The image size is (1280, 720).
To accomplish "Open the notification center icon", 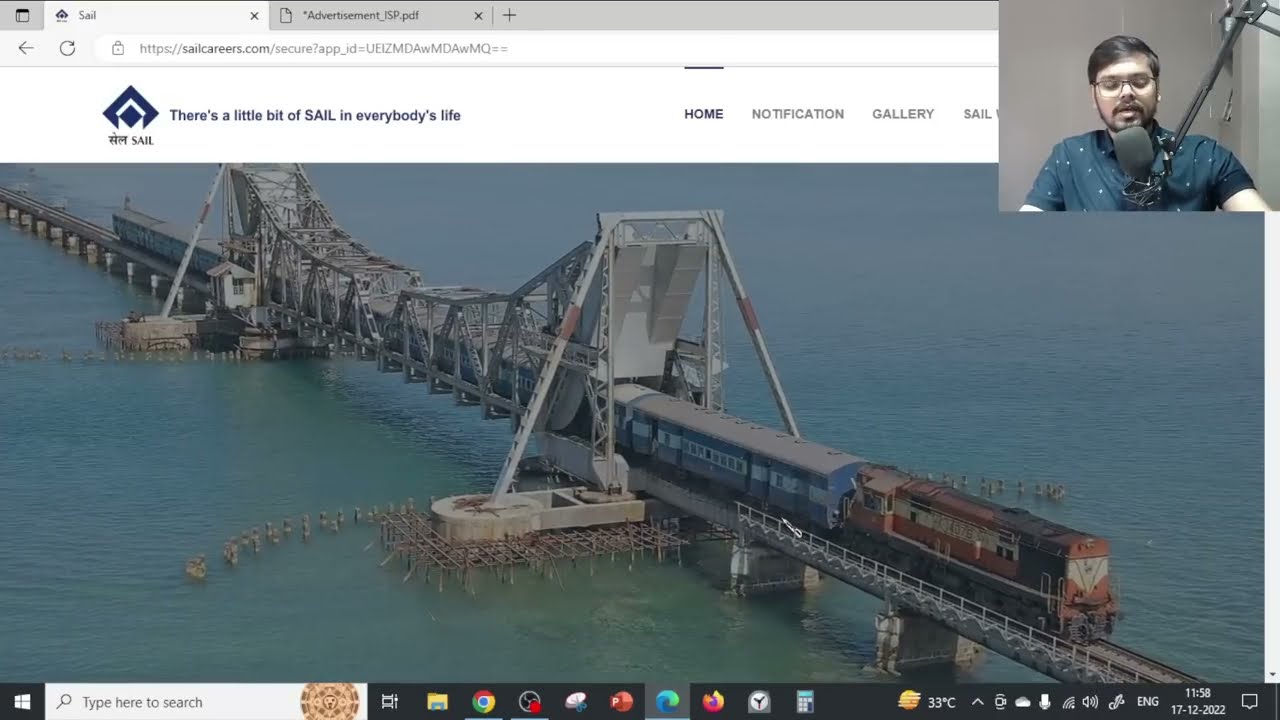I will click(1249, 702).
